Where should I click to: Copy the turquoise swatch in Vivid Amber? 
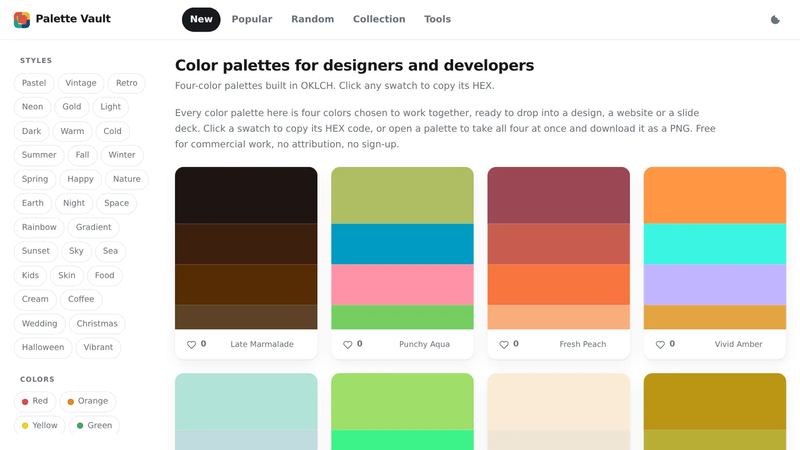(x=714, y=244)
